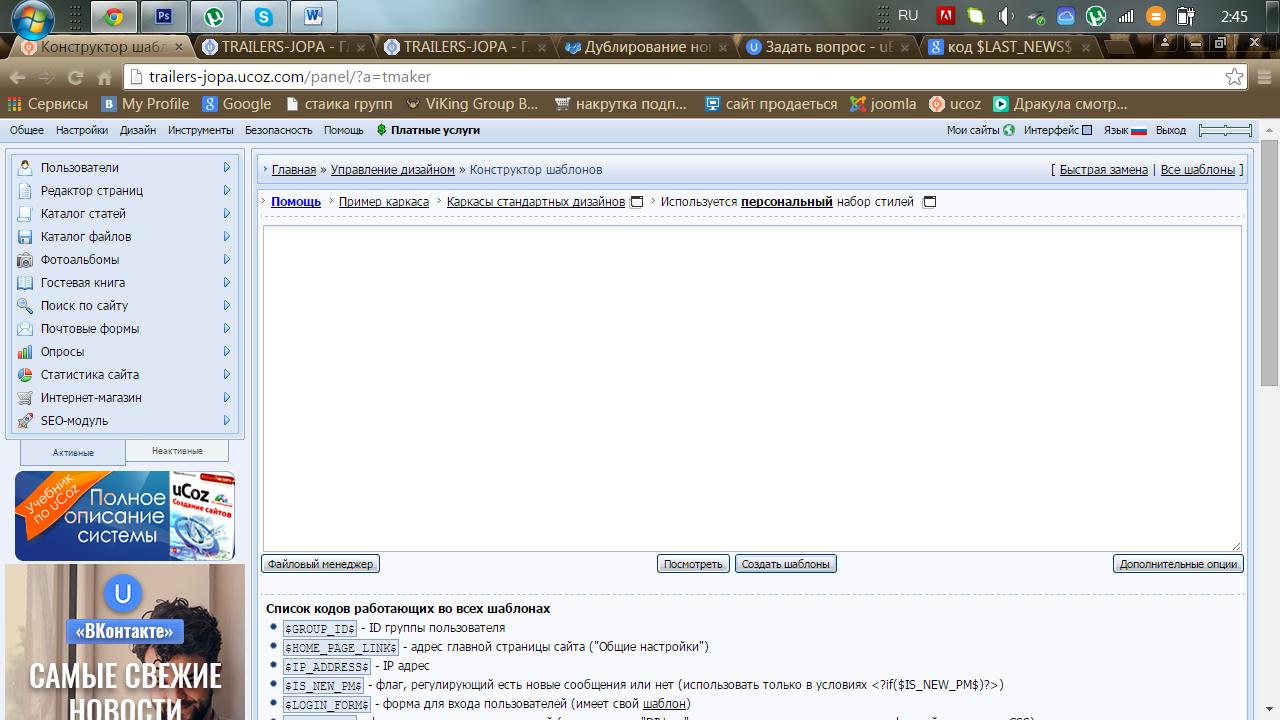Open window icon next to Каркасы стандартных дизайнов

[637, 202]
